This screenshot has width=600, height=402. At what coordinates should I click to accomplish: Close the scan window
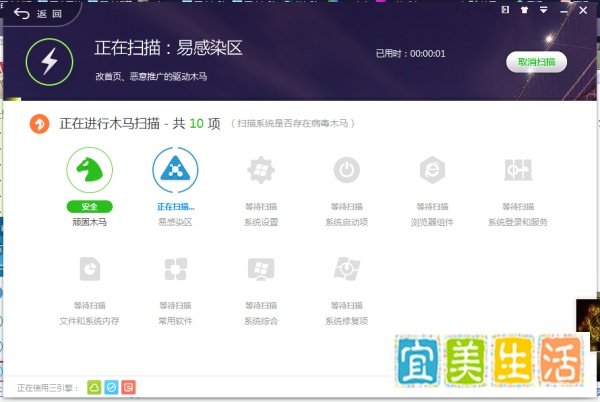pos(583,10)
